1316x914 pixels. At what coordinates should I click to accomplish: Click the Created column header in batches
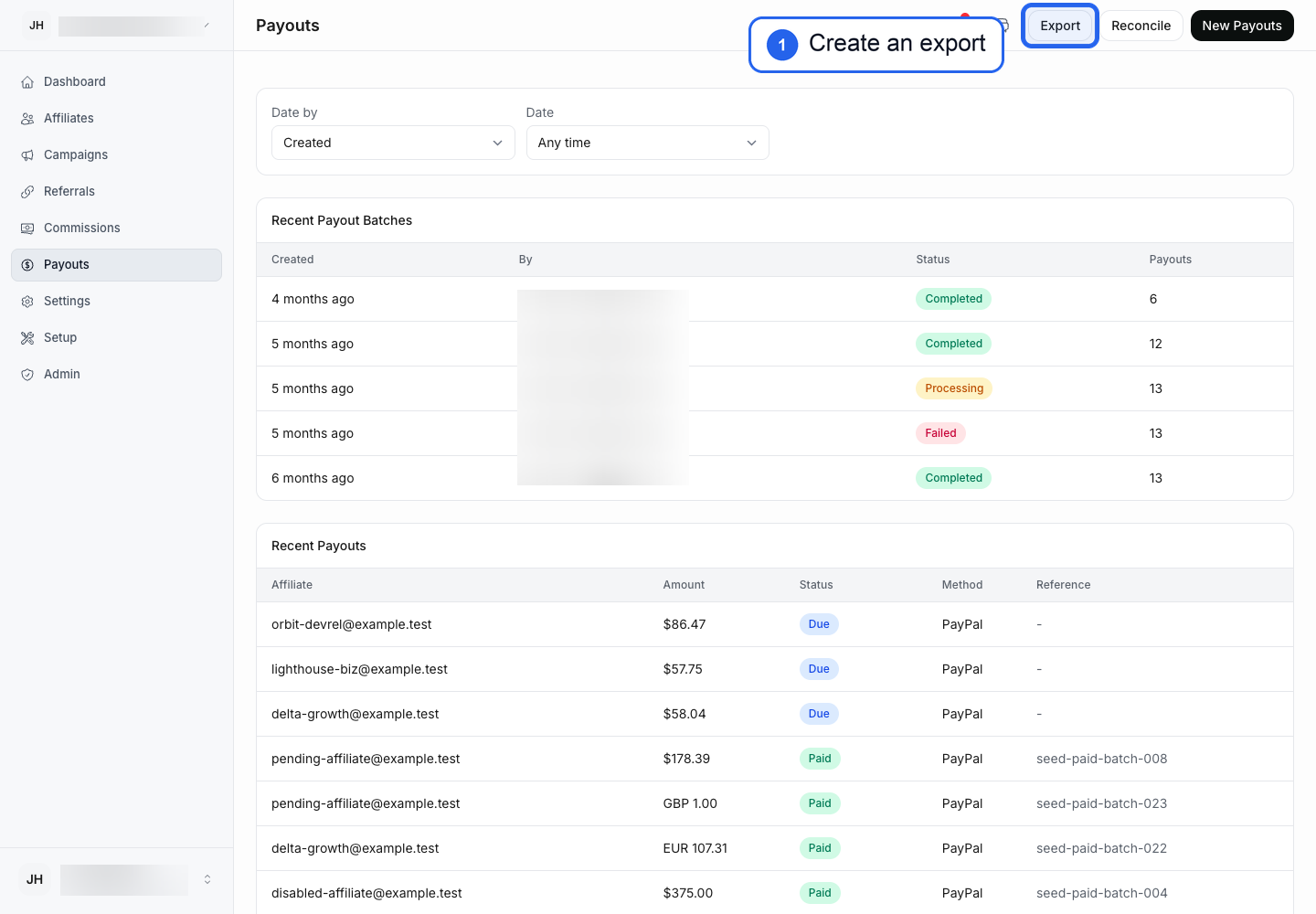coord(292,260)
